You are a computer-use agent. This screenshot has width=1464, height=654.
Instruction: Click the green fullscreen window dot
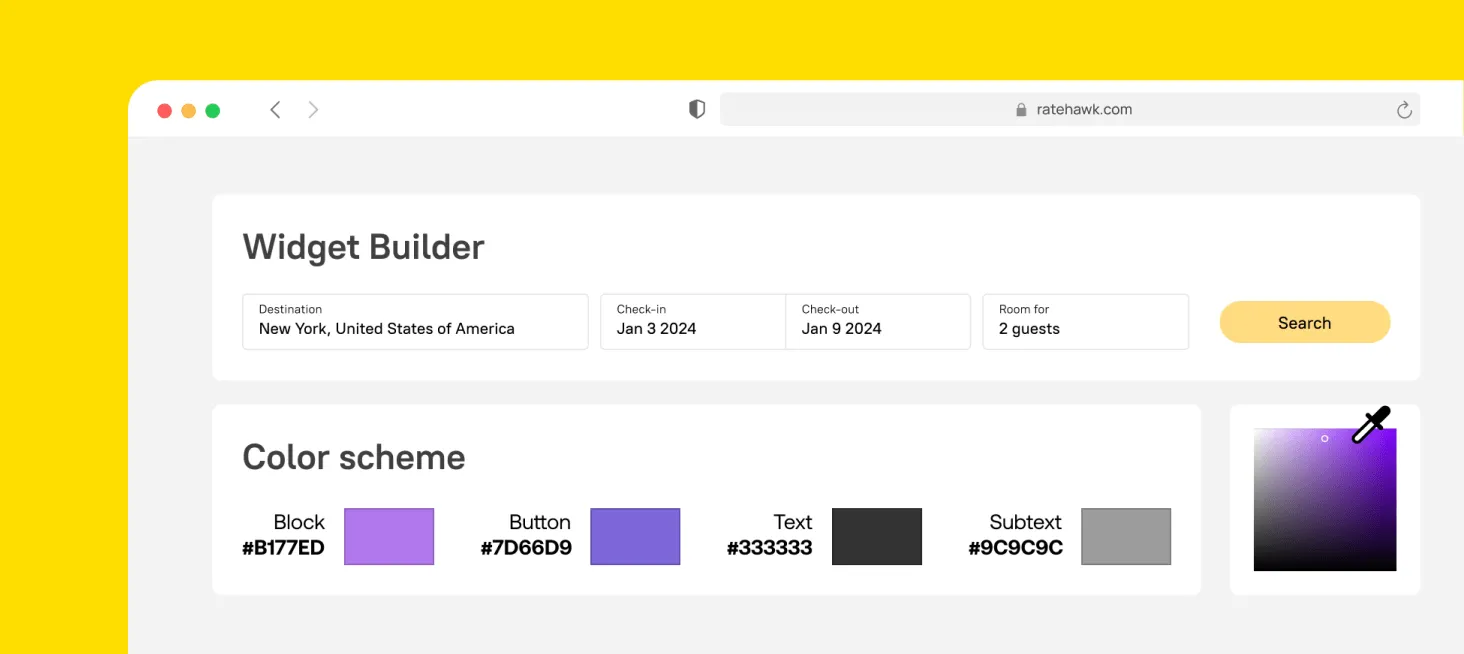tap(213, 111)
